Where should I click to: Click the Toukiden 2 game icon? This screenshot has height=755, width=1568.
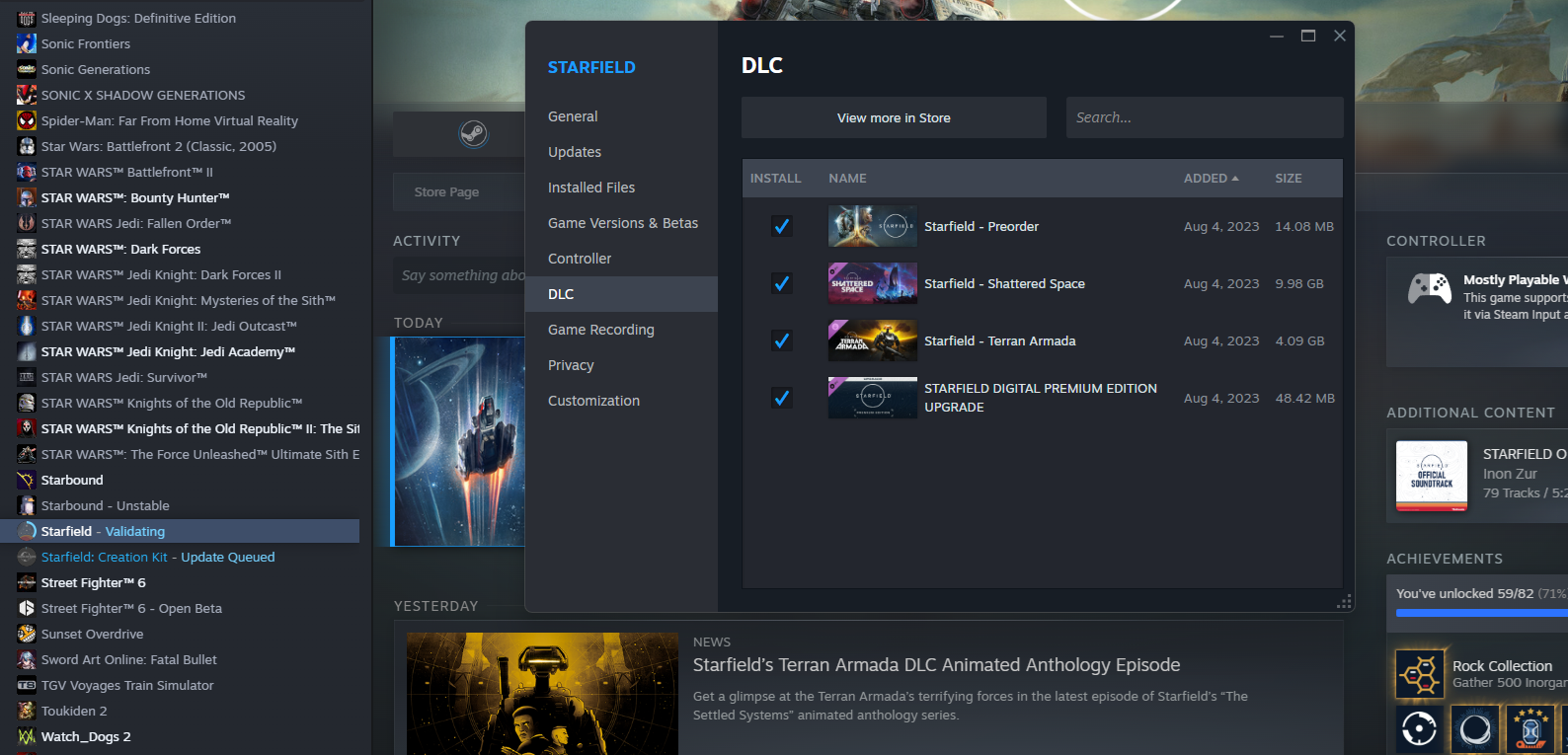click(27, 711)
